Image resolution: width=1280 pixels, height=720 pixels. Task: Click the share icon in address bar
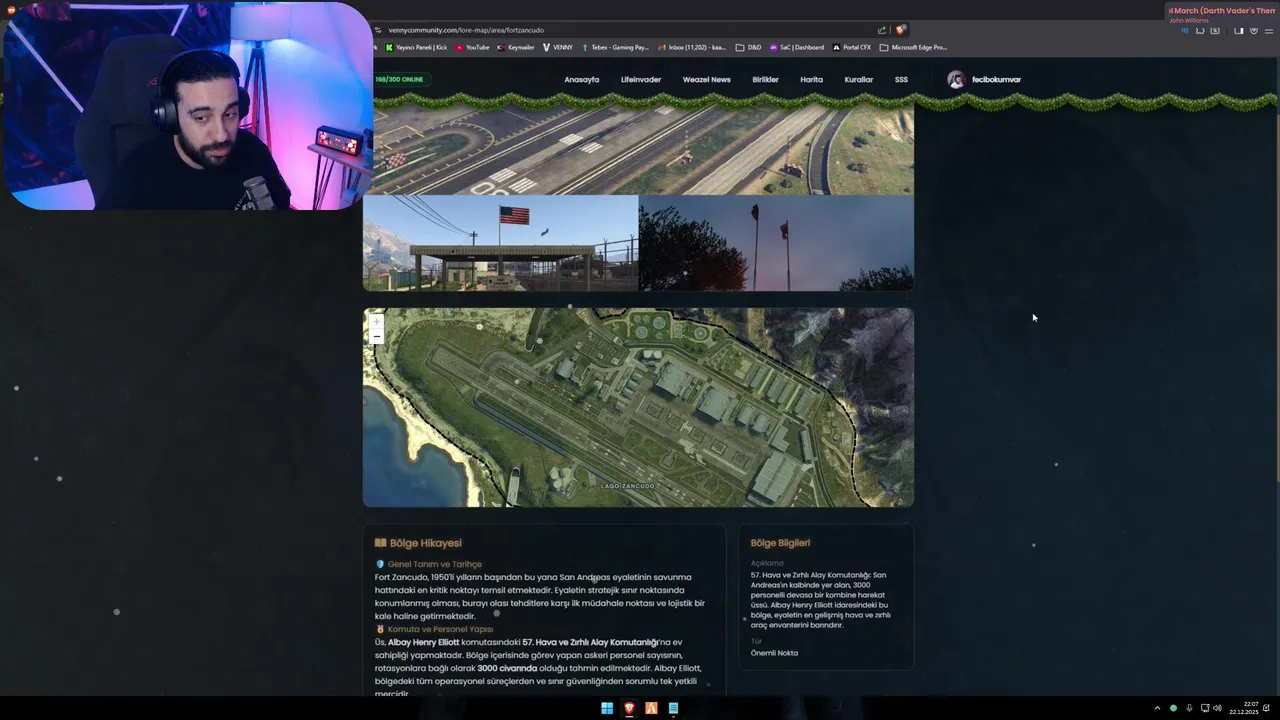pos(882,30)
